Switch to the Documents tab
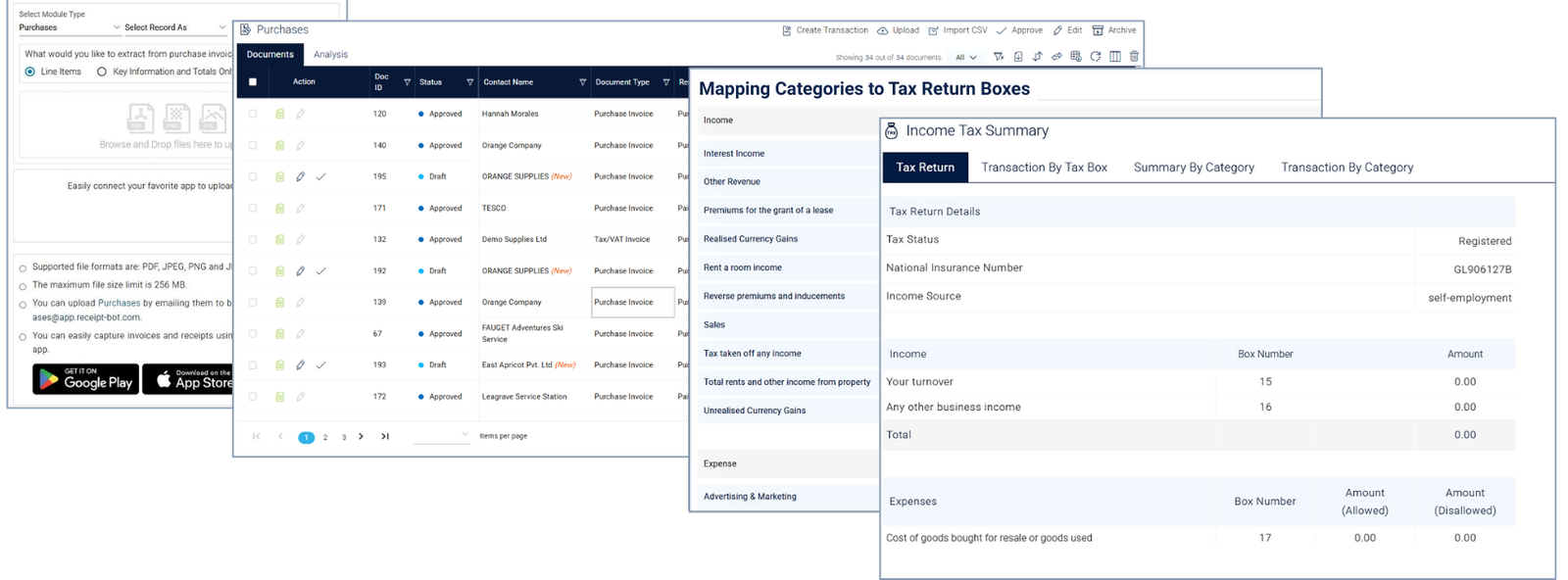Viewport: 1568px width, 580px height. pyautogui.click(x=270, y=55)
